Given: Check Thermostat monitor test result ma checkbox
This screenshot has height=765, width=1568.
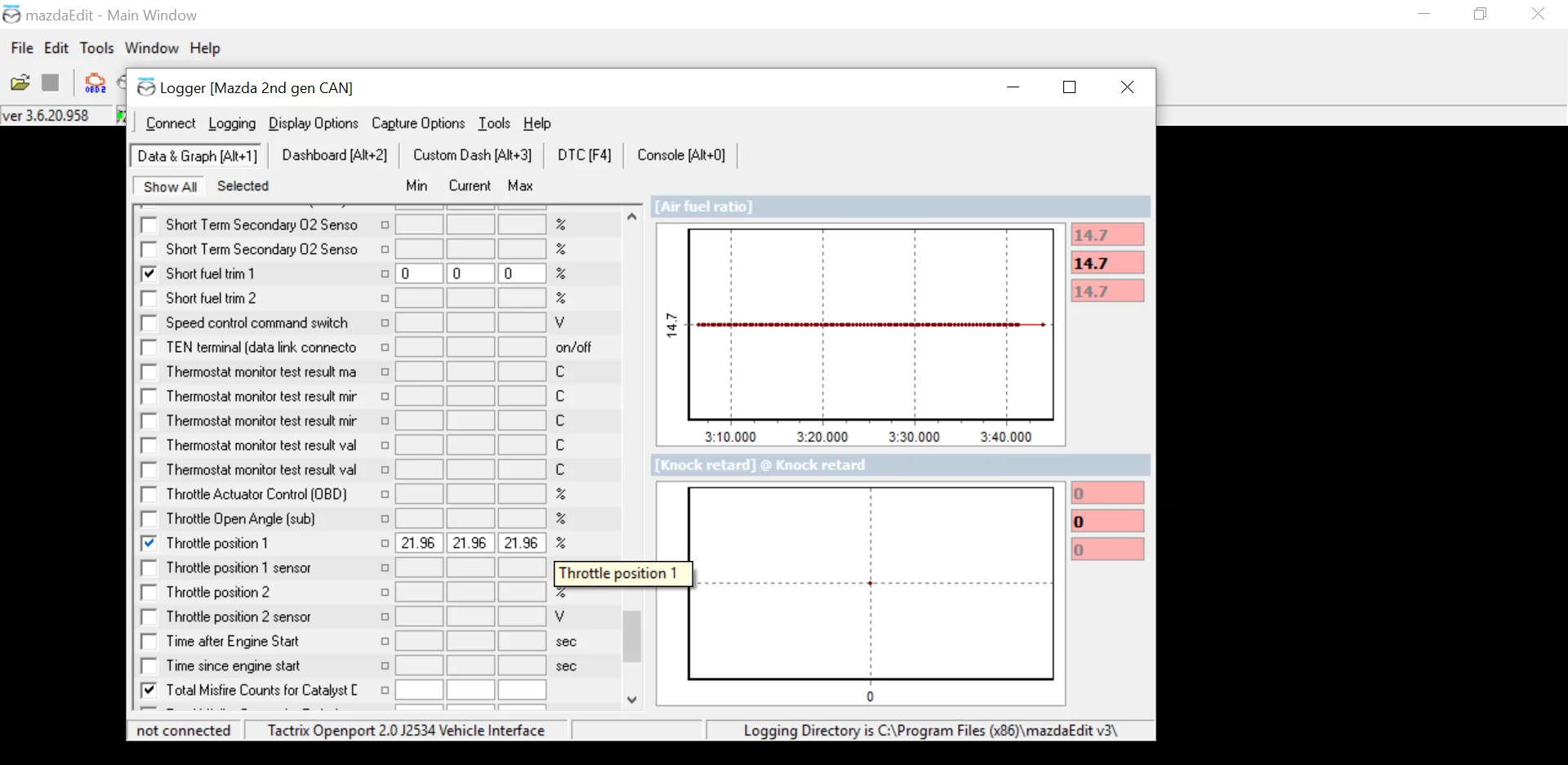Looking at the screenshot, I should (x=149, y=371).
